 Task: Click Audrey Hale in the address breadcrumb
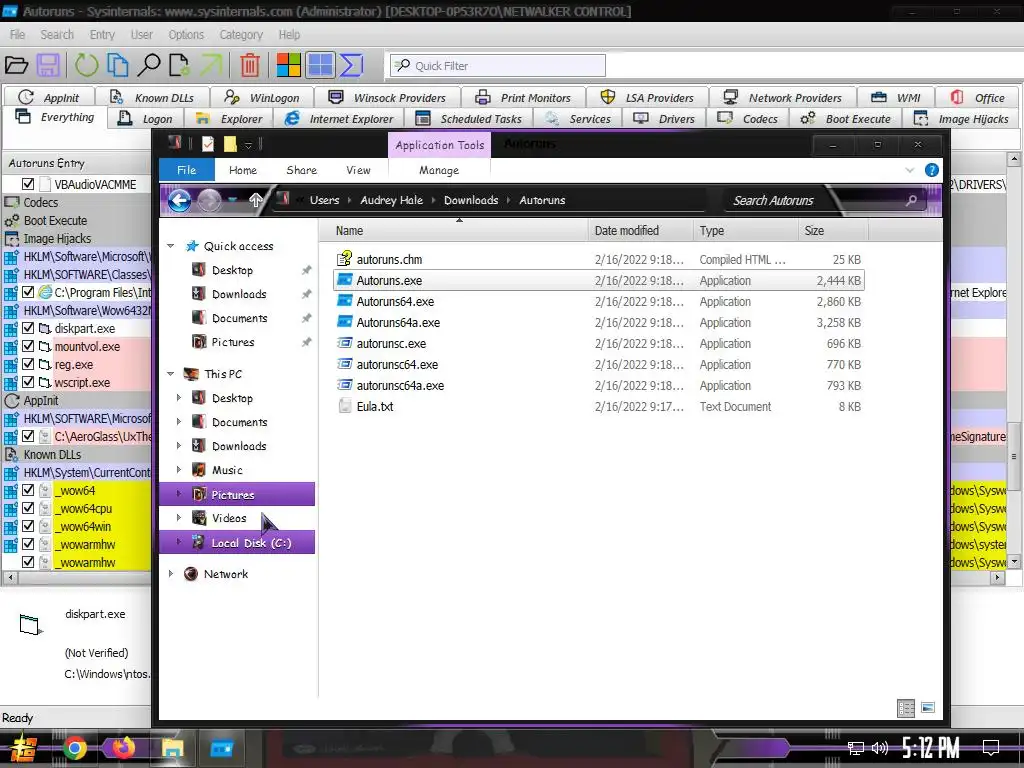tap(392, 200)
